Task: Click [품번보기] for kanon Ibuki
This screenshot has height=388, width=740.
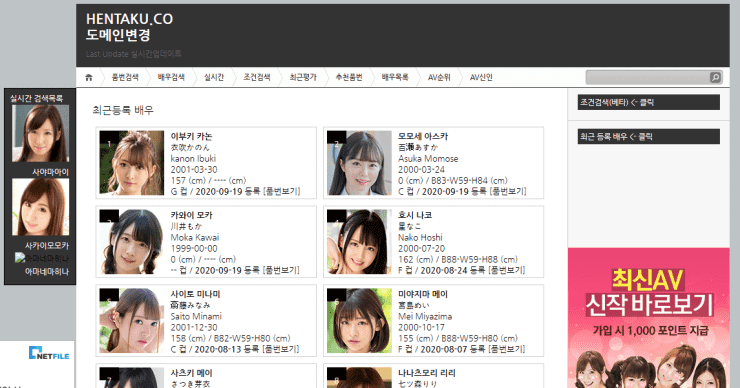Action: (282, 192)
